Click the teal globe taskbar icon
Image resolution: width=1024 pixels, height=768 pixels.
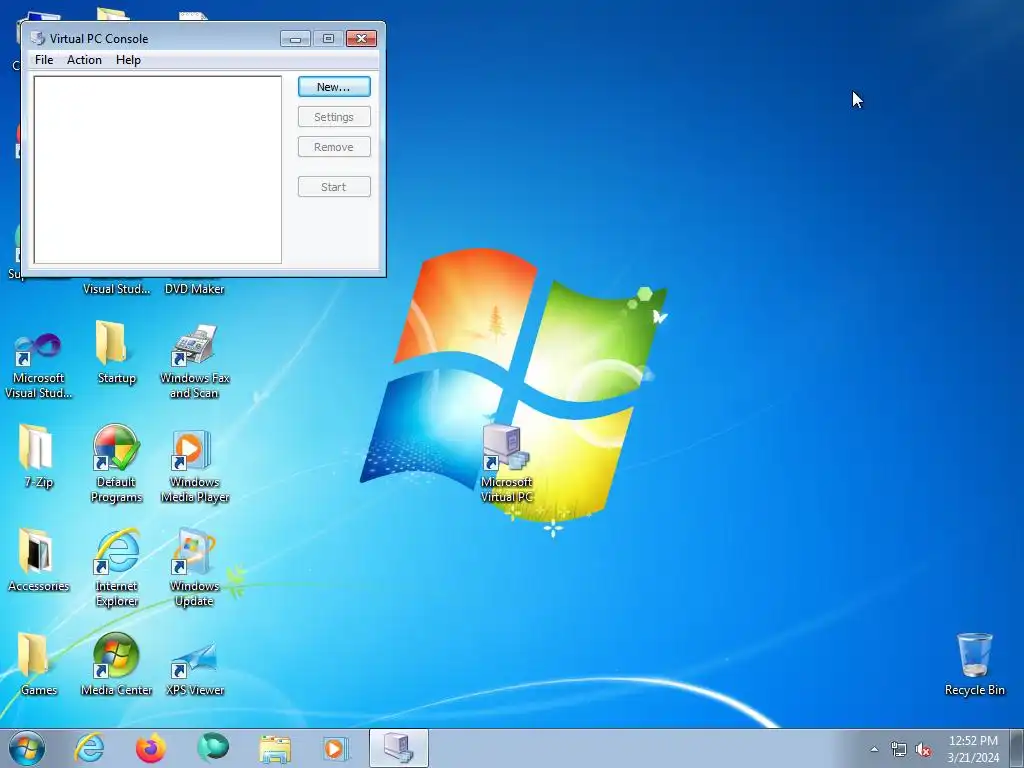pyautogui.click(x=213, y=747)
